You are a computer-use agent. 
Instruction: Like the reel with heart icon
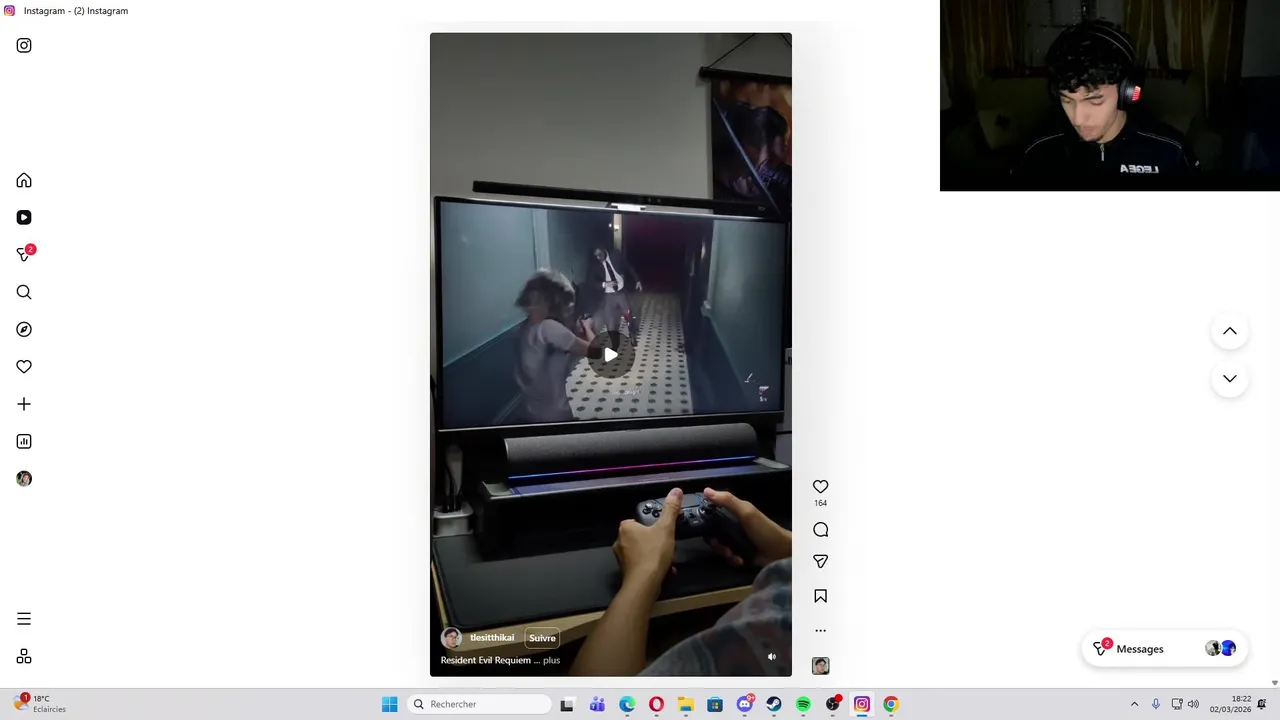[820, 486]
